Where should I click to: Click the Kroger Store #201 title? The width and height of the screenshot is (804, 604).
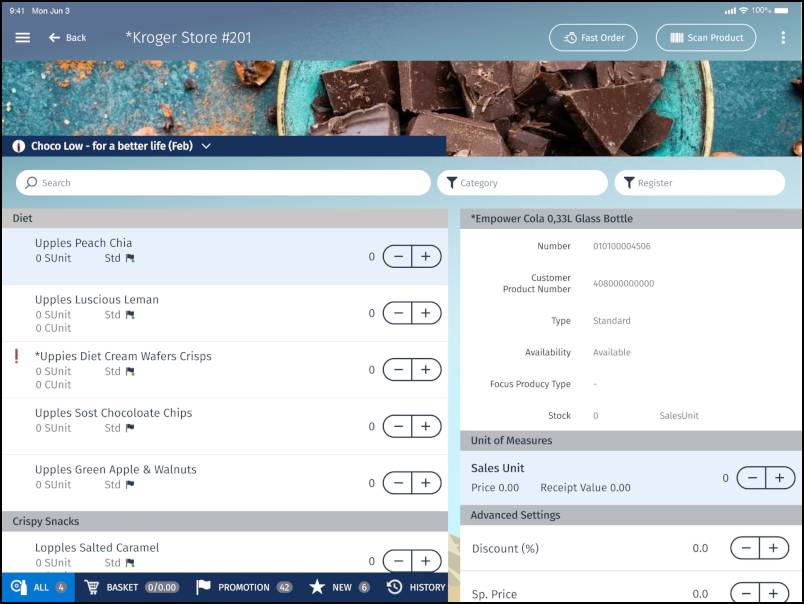point(189,37)
